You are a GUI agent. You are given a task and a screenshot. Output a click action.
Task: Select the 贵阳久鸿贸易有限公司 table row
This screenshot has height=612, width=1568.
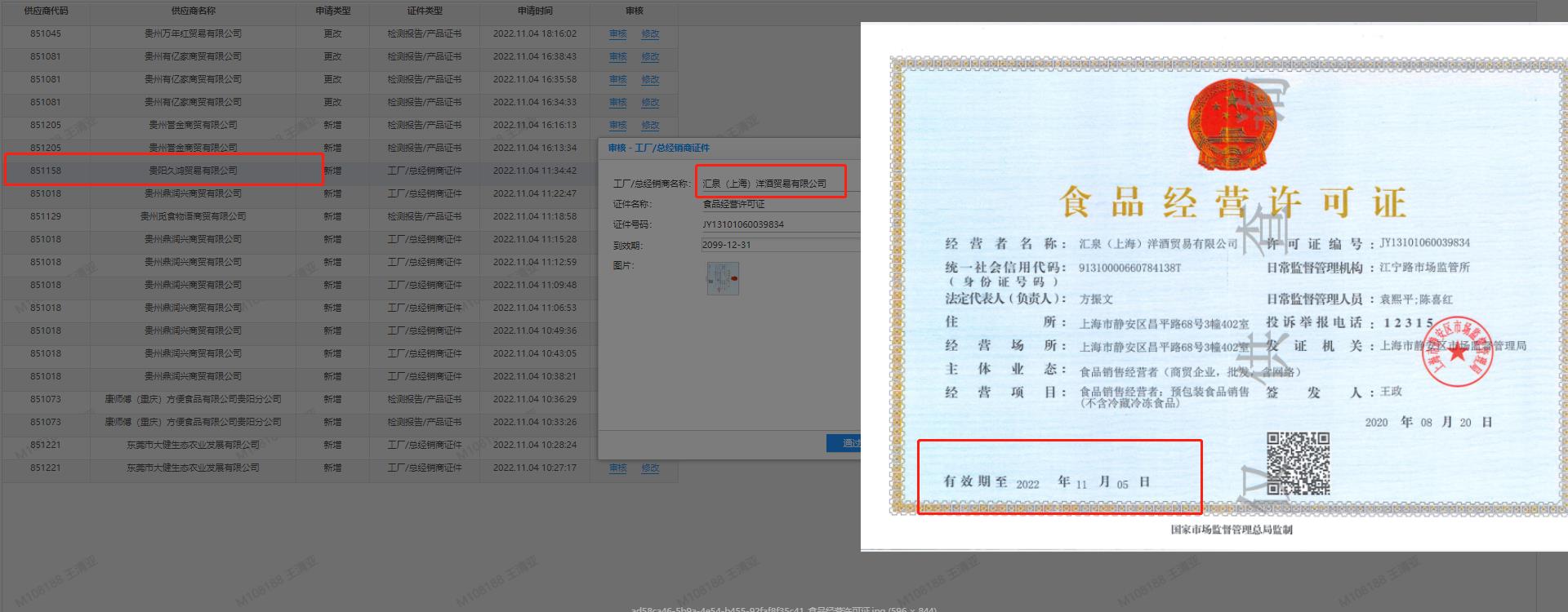(193, 171)
